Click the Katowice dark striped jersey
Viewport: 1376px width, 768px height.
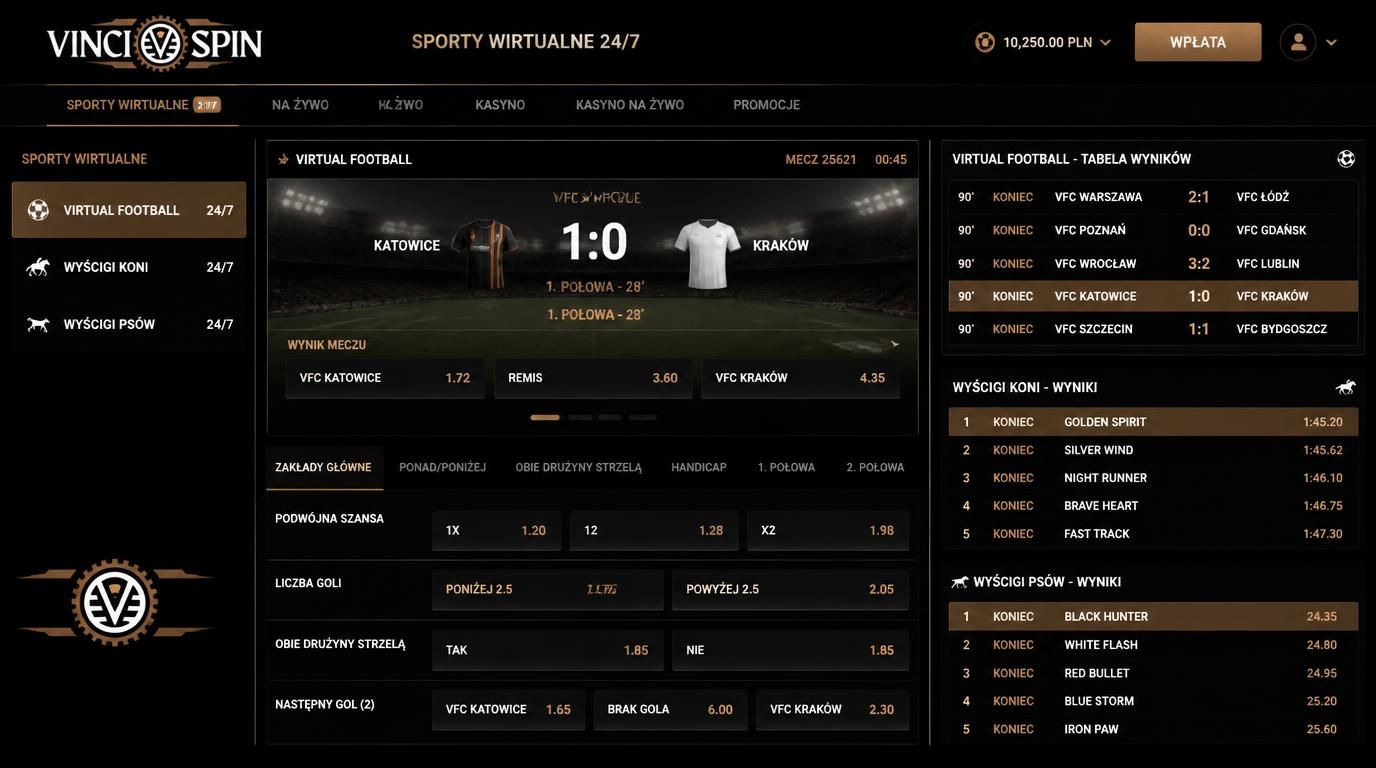[484, 254]
